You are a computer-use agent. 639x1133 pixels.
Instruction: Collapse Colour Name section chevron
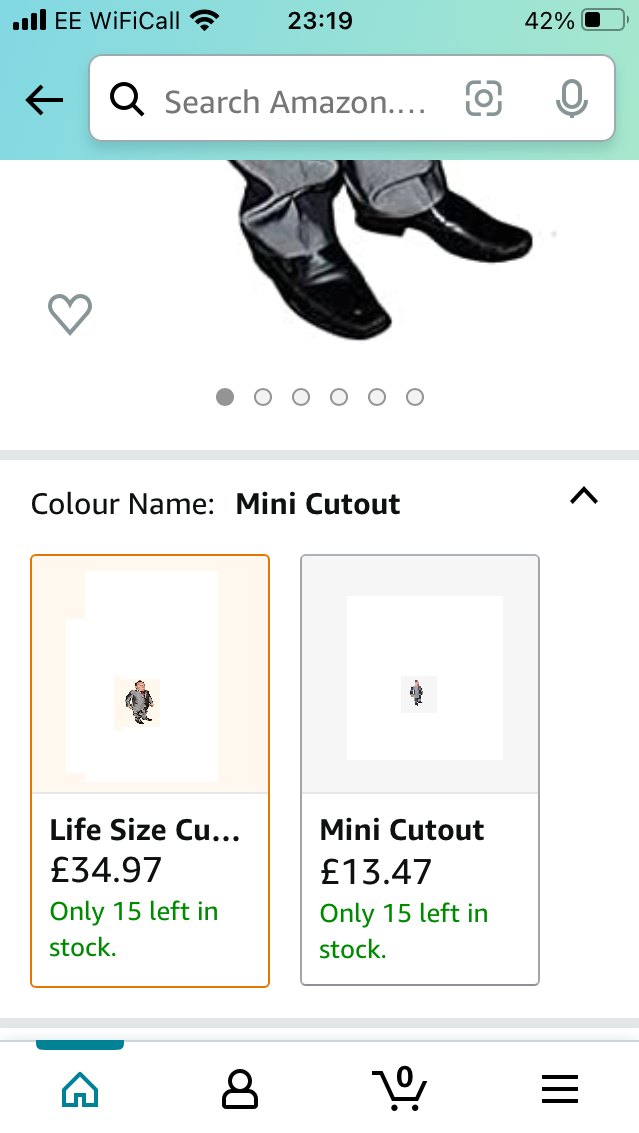point(584,496)
